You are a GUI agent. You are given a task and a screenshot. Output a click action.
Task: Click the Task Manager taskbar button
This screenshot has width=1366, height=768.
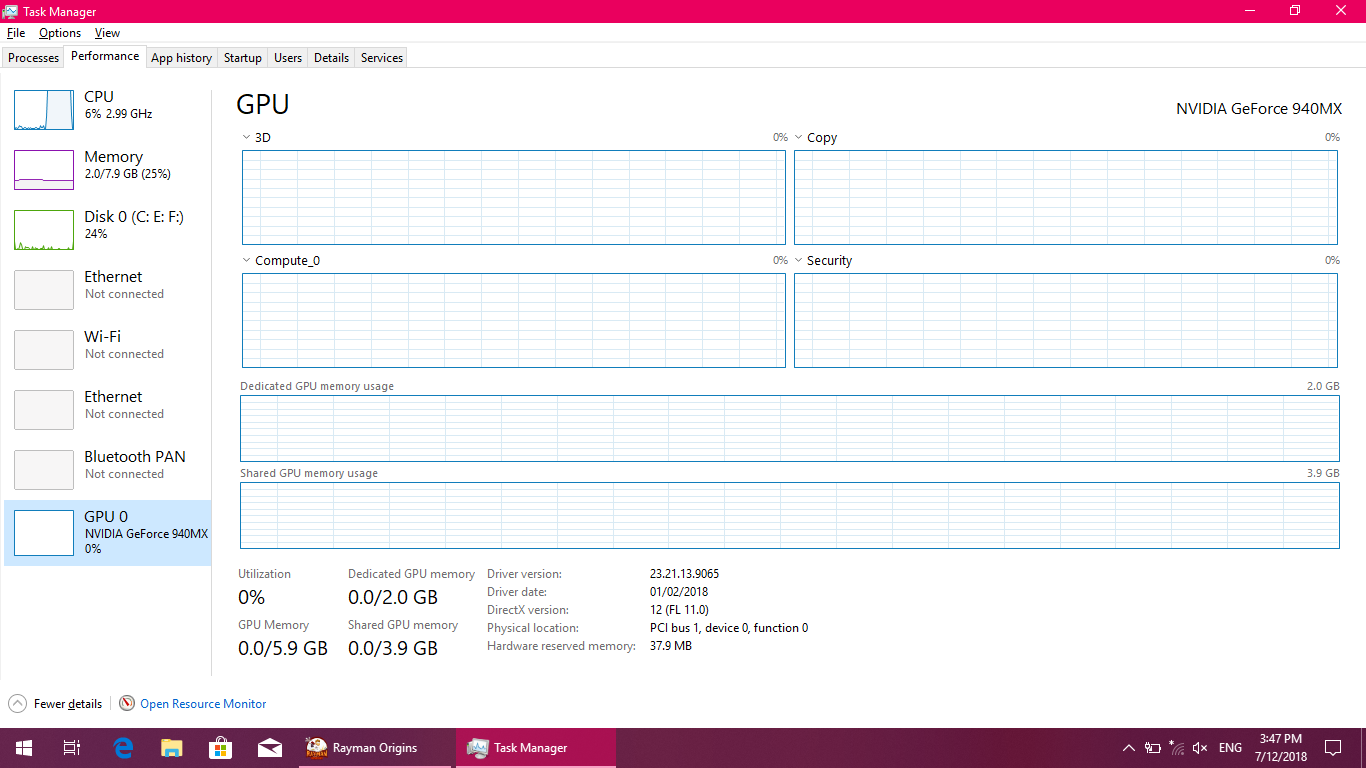[536, 748]
